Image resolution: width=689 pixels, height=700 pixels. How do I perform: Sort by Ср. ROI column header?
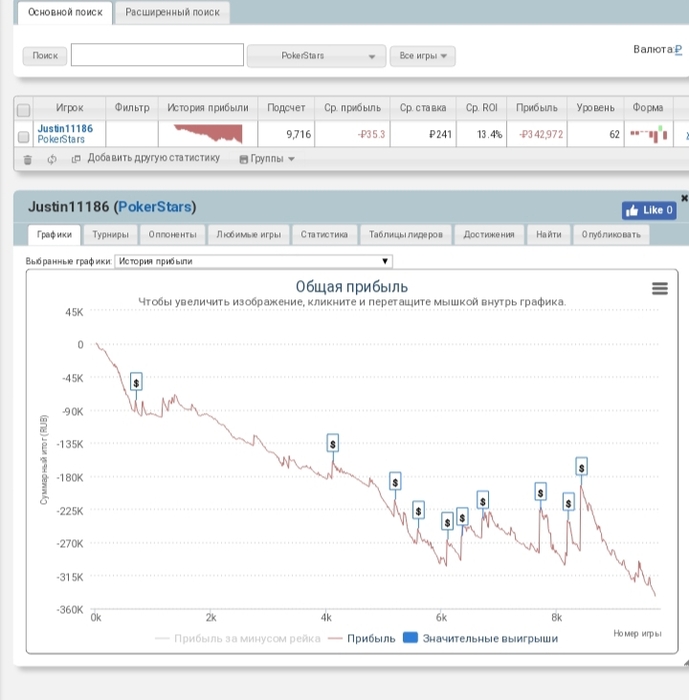coord(481,108)
